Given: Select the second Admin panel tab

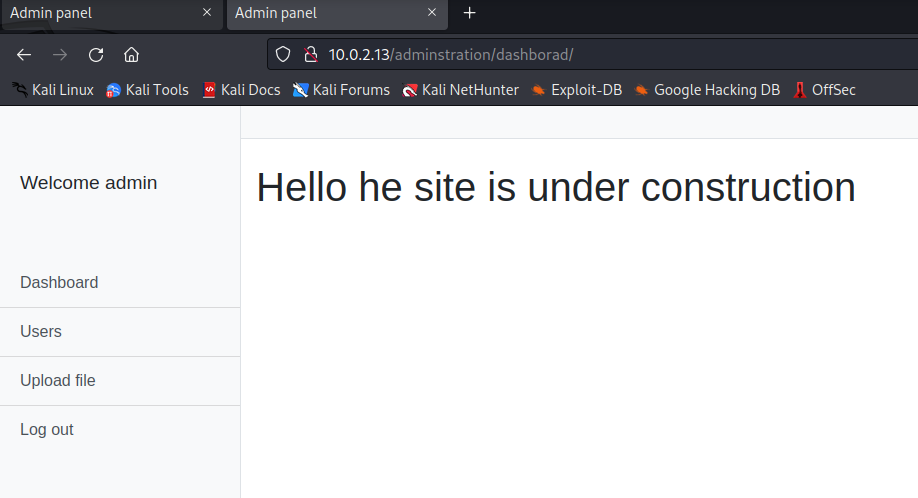Looking at the screenshot, I should (320, 13).
